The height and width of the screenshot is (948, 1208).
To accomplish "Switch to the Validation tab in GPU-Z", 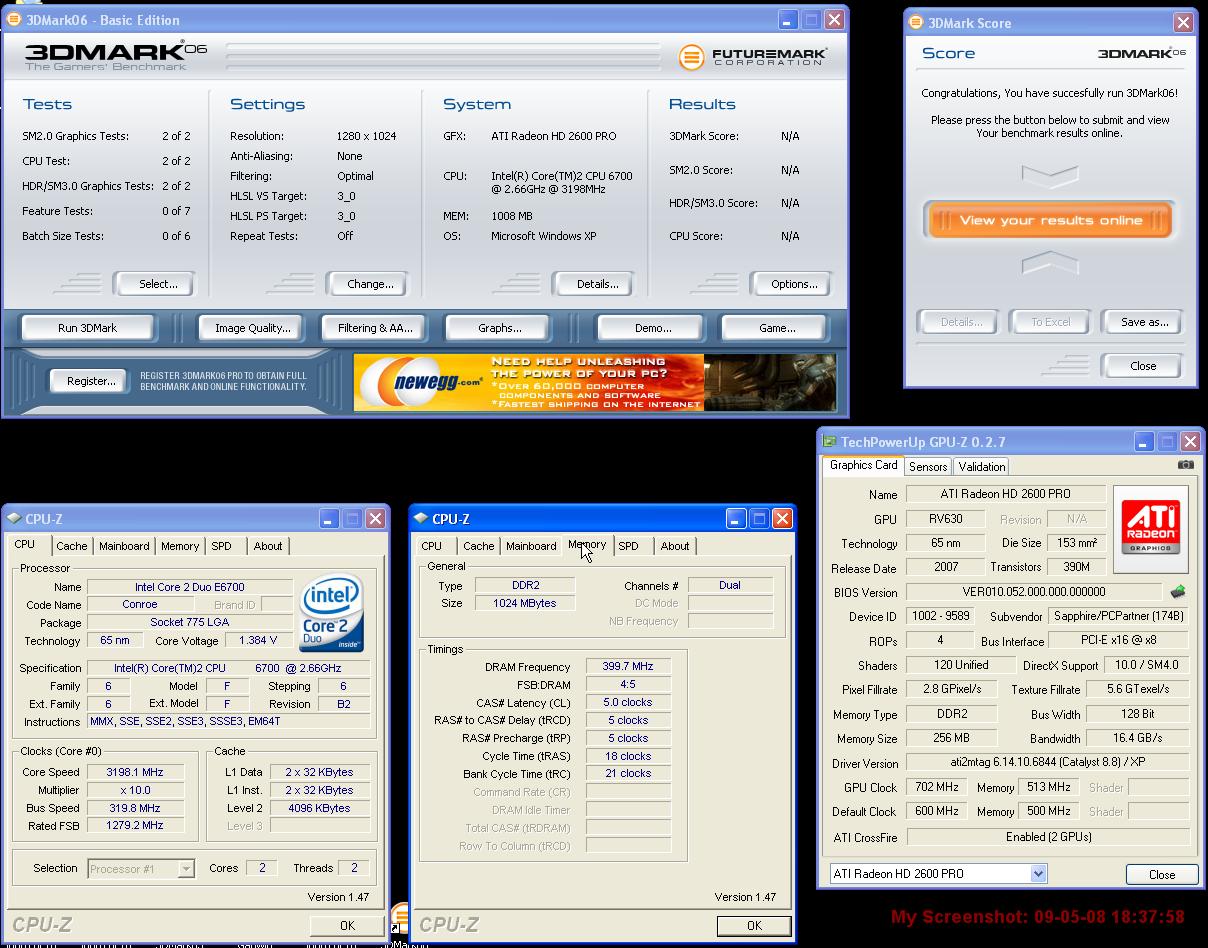I will (981, 467).
